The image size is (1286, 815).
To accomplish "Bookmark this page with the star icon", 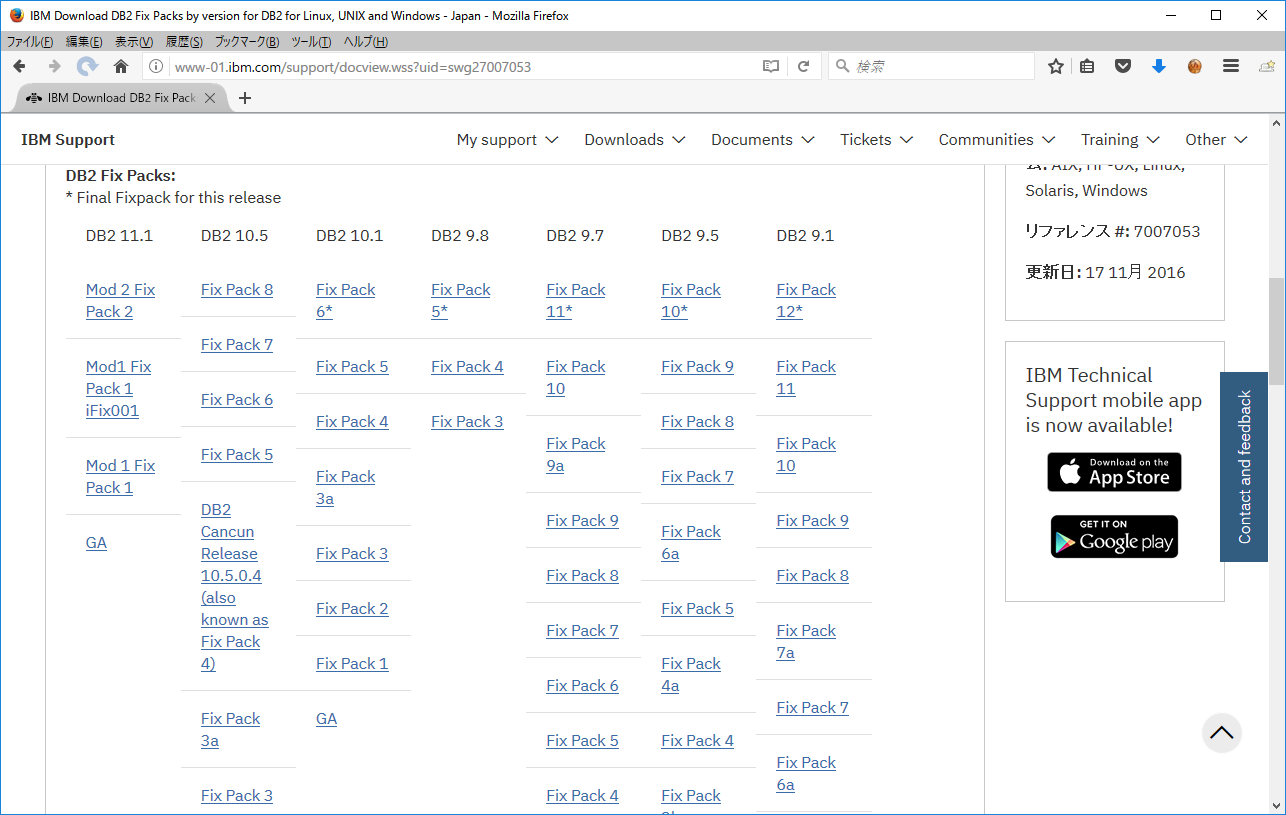I will 1056,66.
